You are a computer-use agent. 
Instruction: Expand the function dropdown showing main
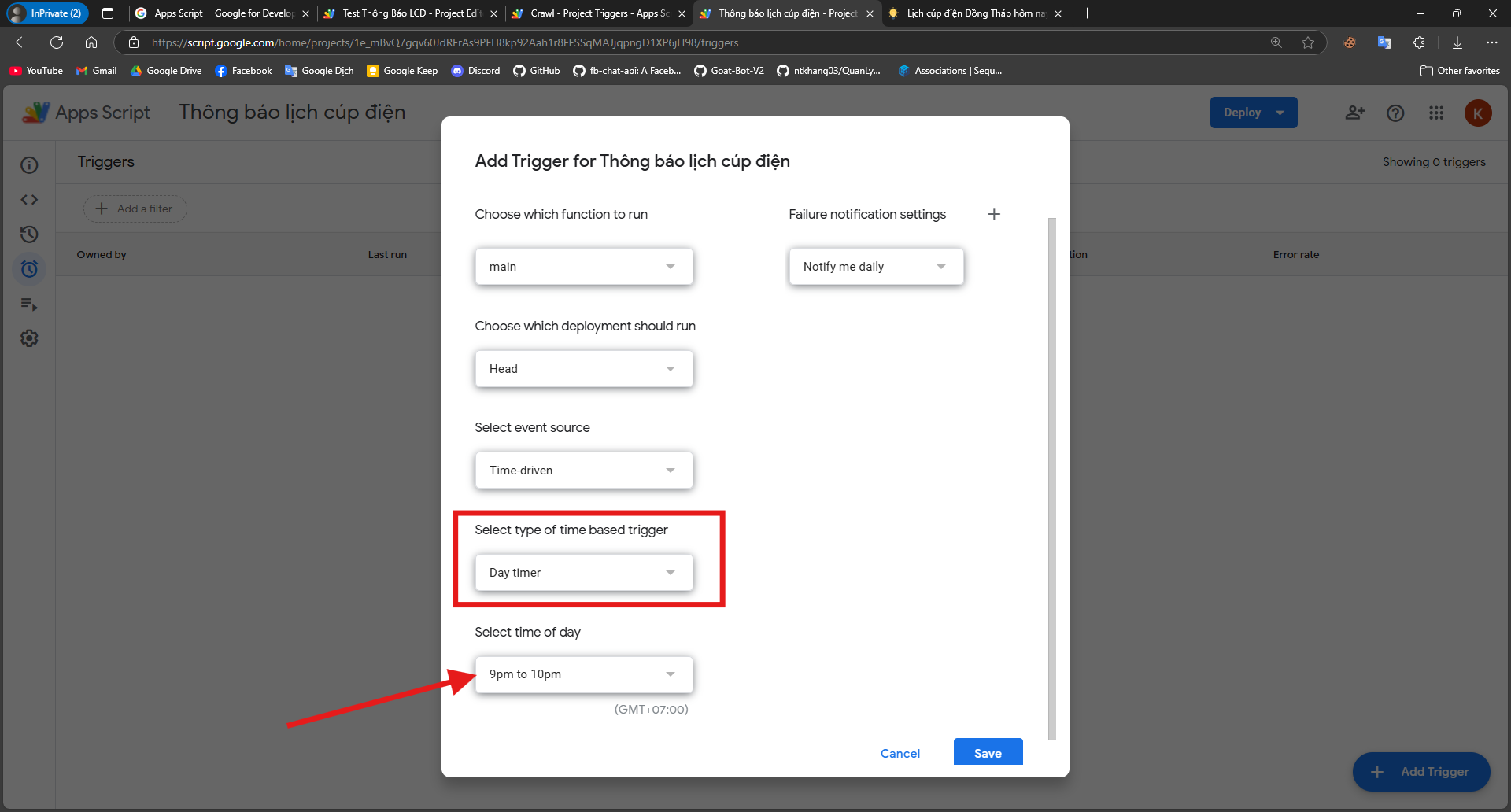pos(583,267)
